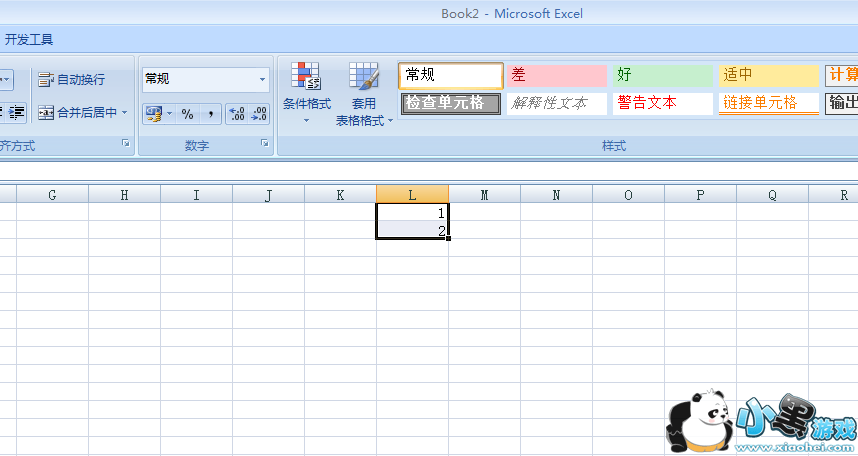Image resolution: width=858 pixels, height=456 pixels.
Task: Select column P header
Action: click(700, 194)
